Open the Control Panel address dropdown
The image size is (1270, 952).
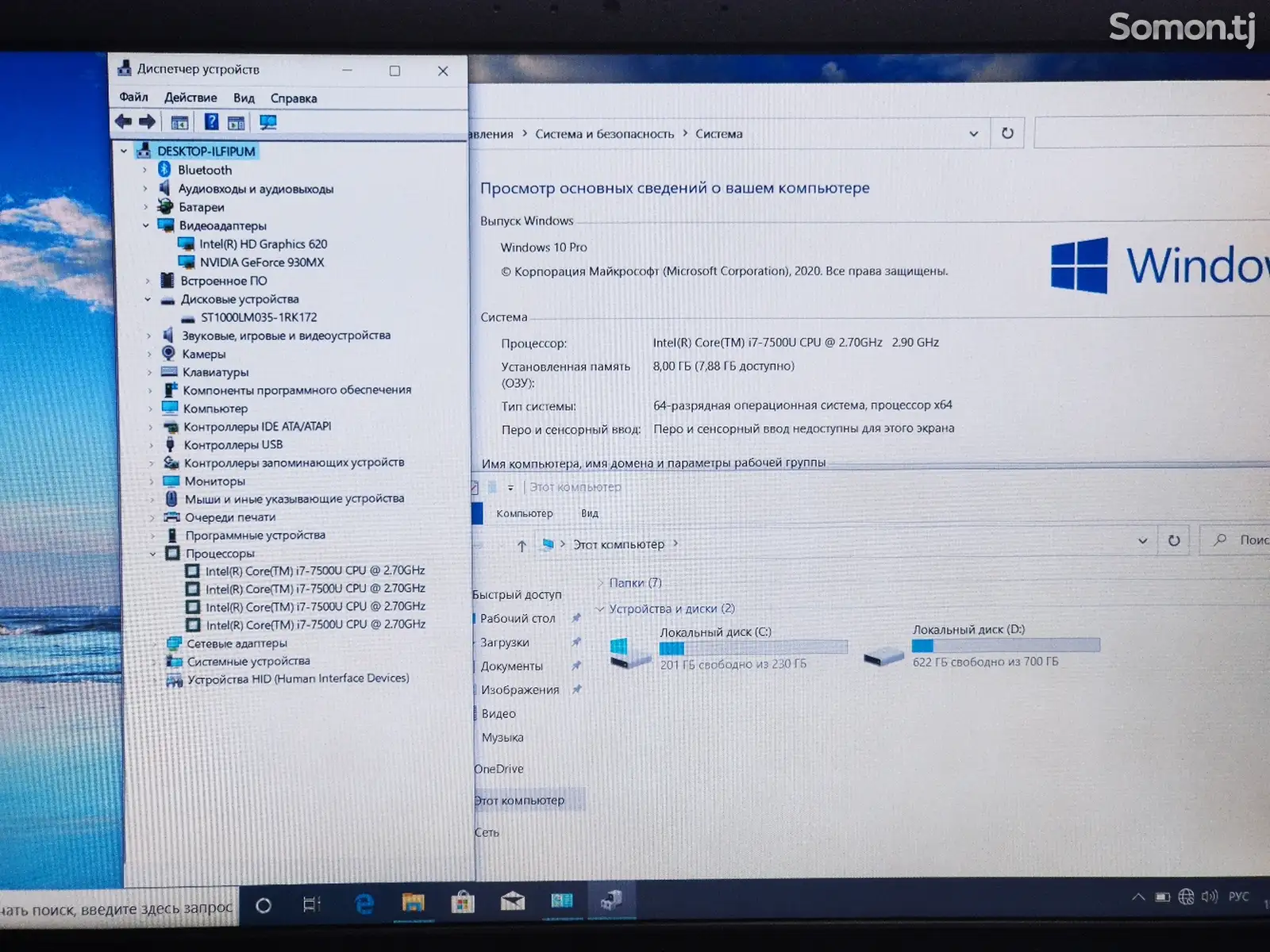pyautogui.click(x=974, y=134)
